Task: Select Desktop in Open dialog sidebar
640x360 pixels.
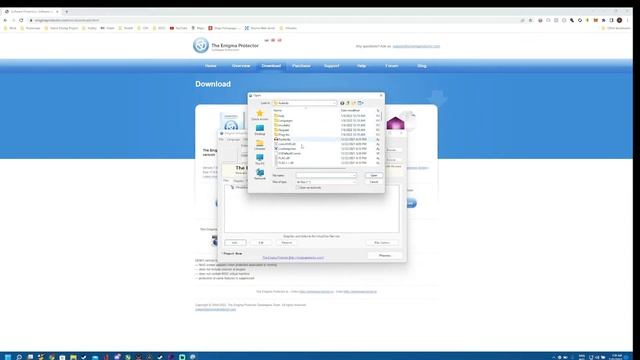Action: (x=260, y=130)
